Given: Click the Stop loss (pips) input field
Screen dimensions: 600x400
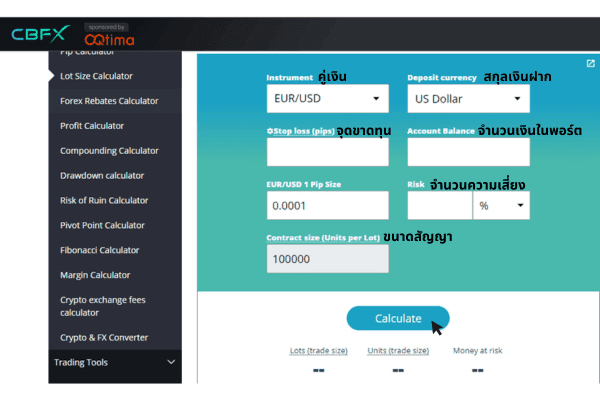Looking at the screenshot, I should [x=327, y=152].
